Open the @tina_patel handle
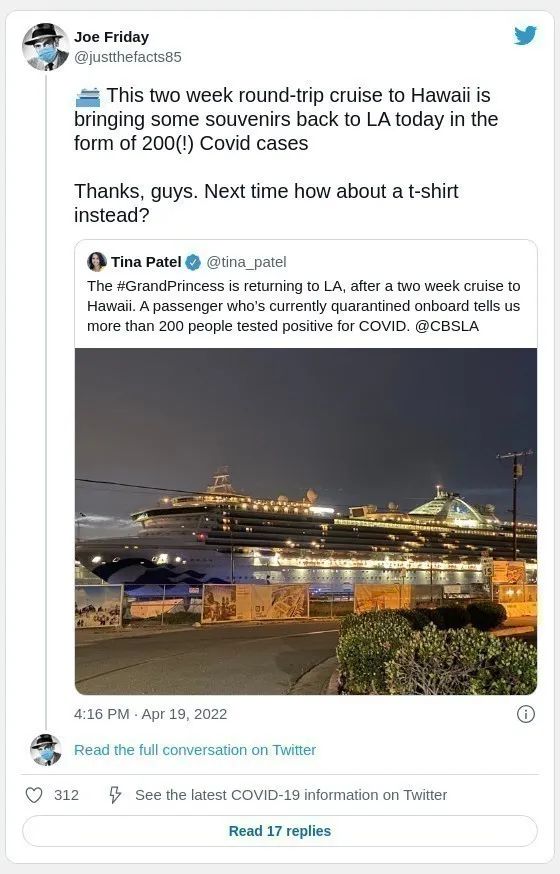The image size is (560, 874). click(246, 262)
